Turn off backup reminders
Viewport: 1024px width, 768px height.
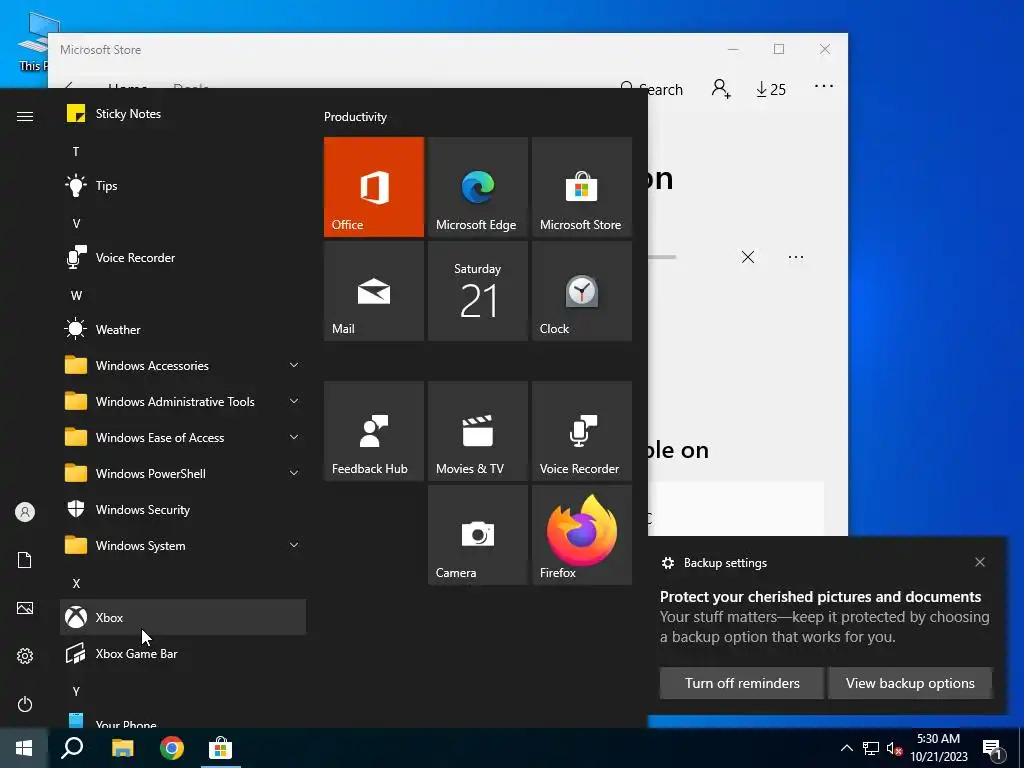(742, 683)
